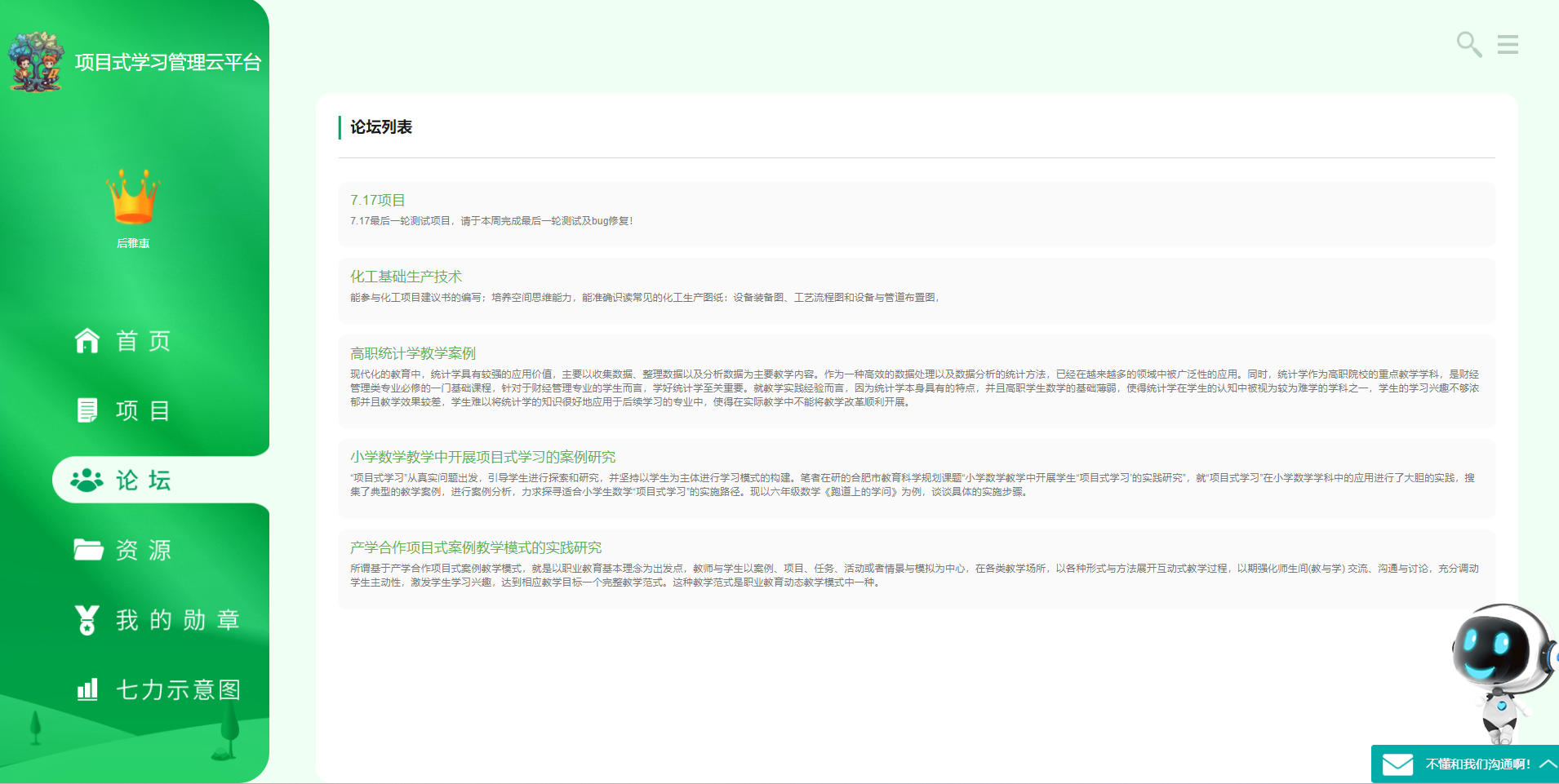This screenshot has width=1559, height=784.
Task: Open the 7.17项目 forum post
Action: click(378, 200)
